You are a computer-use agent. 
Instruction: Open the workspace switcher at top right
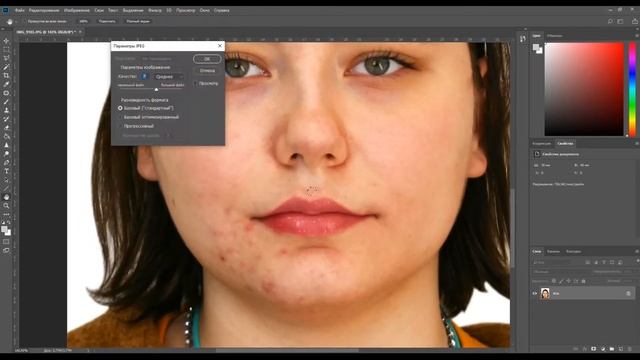pos(620,21)
